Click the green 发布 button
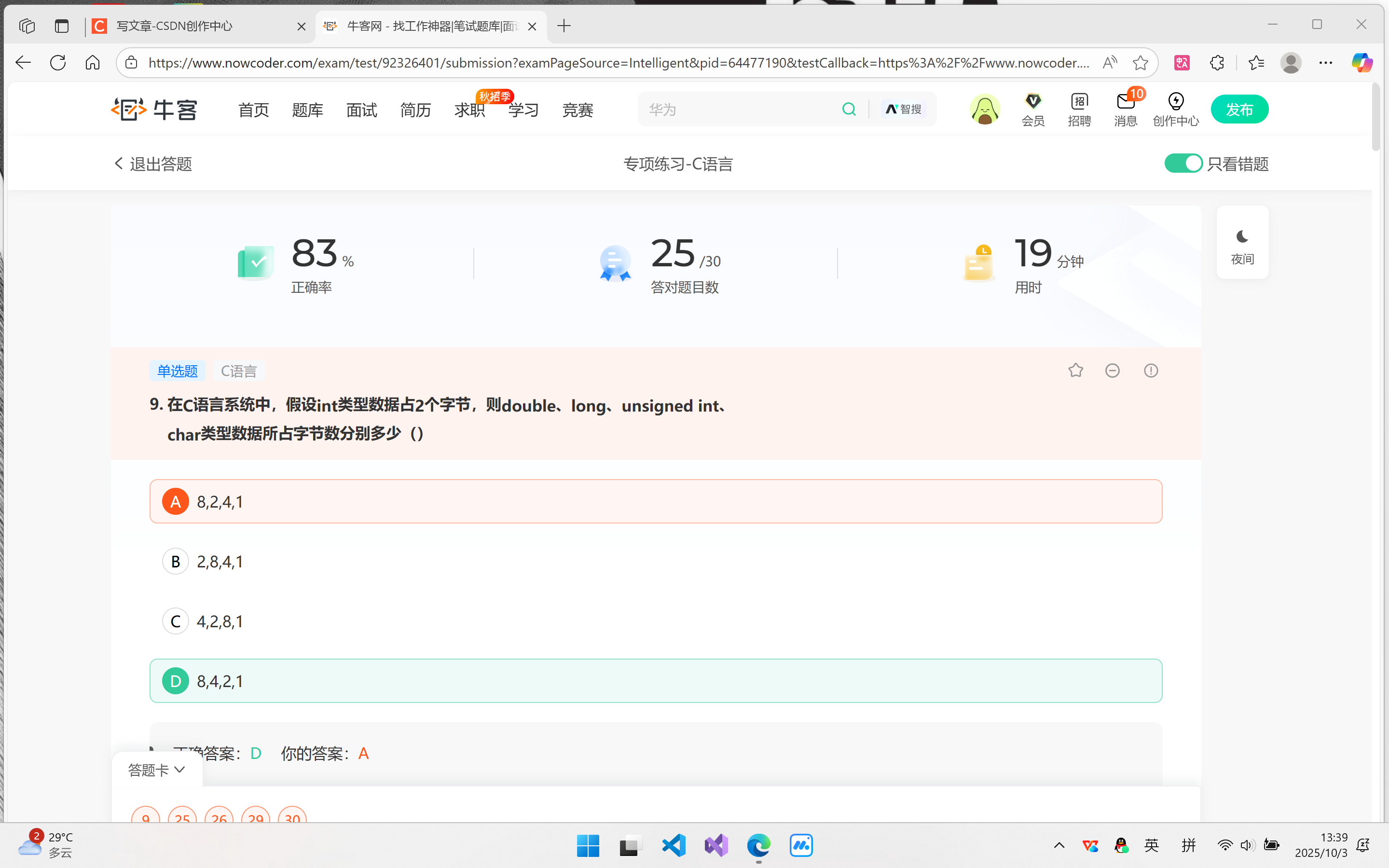The width and height of the screenshot is (1389, 868). click(x=1239, y=109)
